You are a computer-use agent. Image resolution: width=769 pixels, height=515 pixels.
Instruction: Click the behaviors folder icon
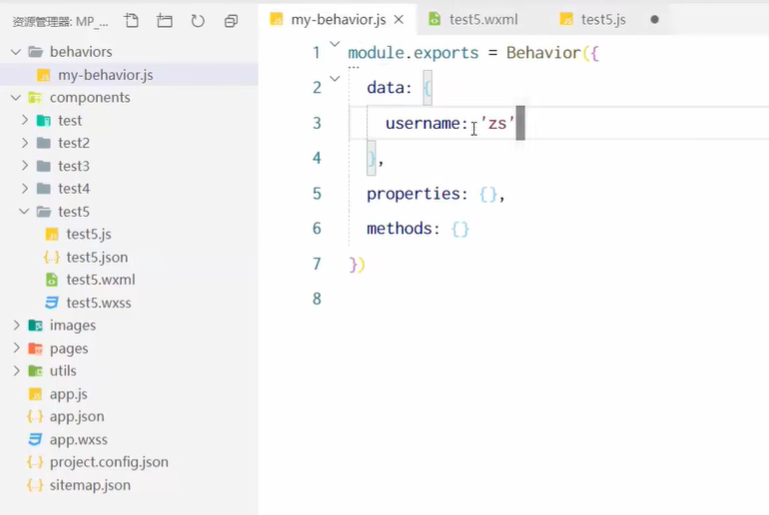click(35, 52)
